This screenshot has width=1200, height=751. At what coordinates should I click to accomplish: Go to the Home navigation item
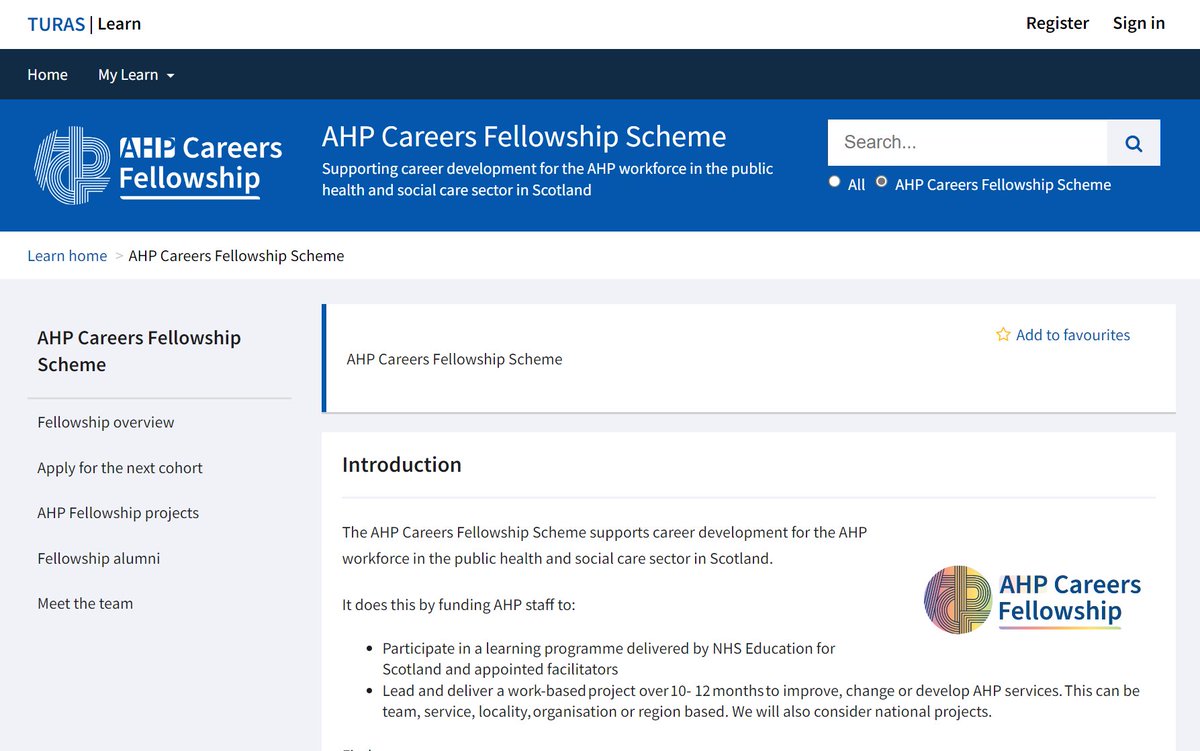(48, 75)
